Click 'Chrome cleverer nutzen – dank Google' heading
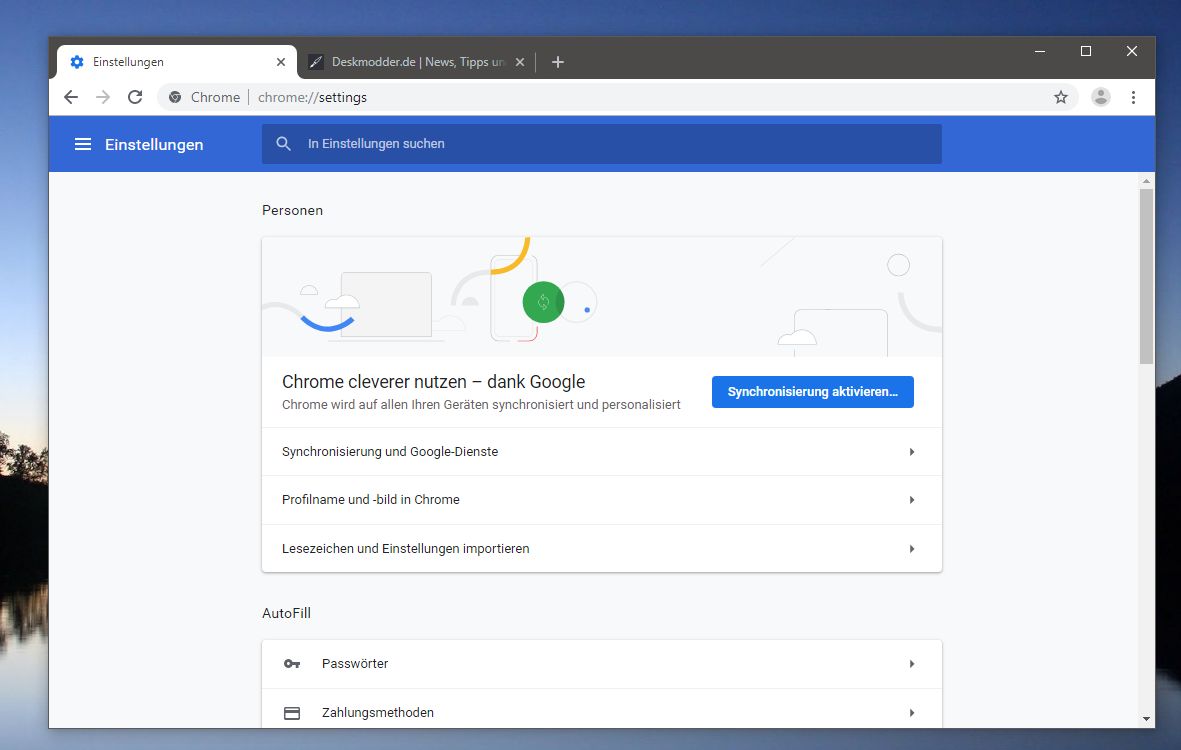 [x=433, y=382]
